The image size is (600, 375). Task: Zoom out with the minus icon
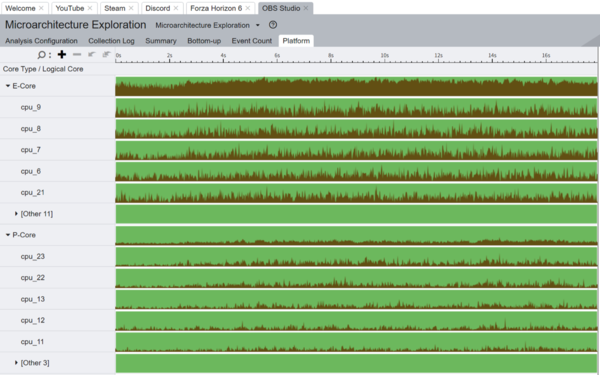(77, 54)
